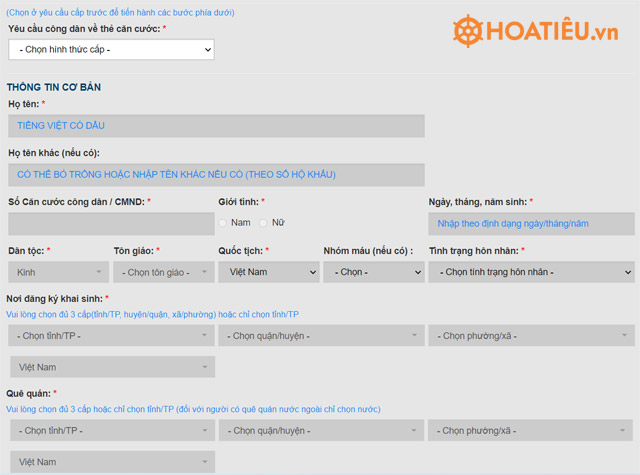Expand the Nhóm máu dropdown
Screen dimensions: 640x475
pyautogui.click(x=373, y=272)
